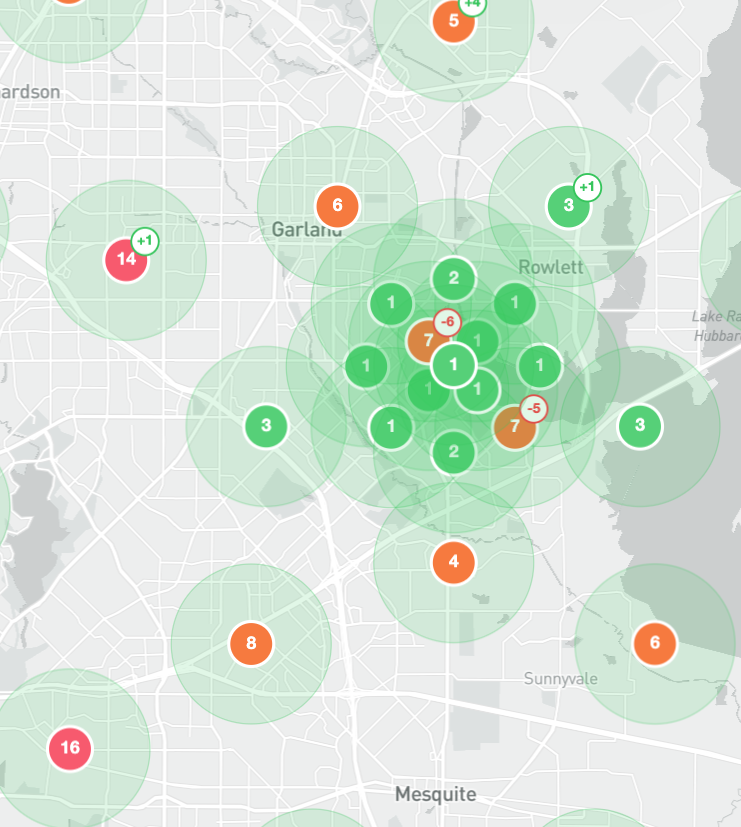
Task: Open the orange 8 cluster marker
Action: point(251,643)
